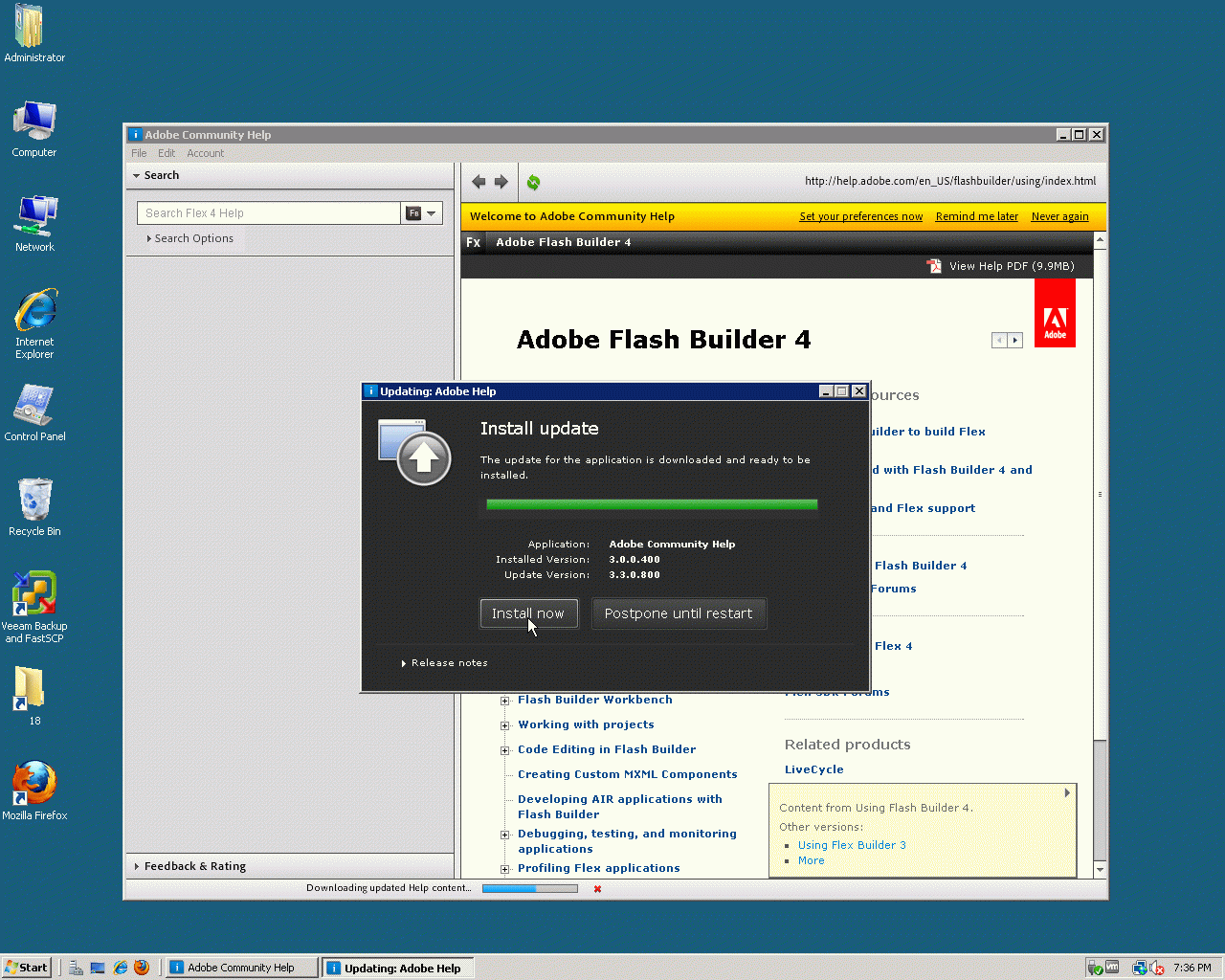1225x980 pixels.
Task: Open the File menu
Action: coord(139,153)
